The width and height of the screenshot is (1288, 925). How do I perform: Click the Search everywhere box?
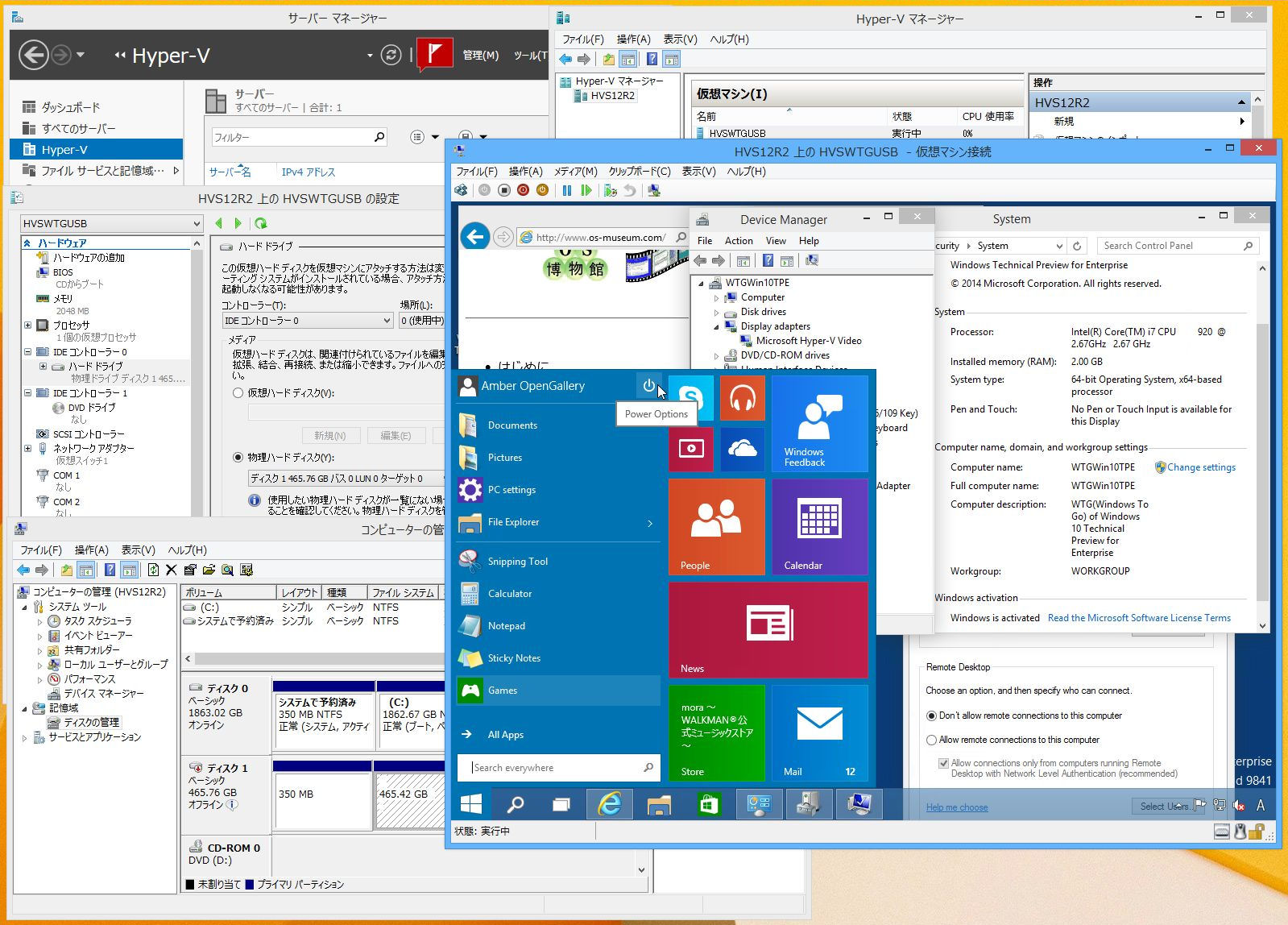coord(559,768)
